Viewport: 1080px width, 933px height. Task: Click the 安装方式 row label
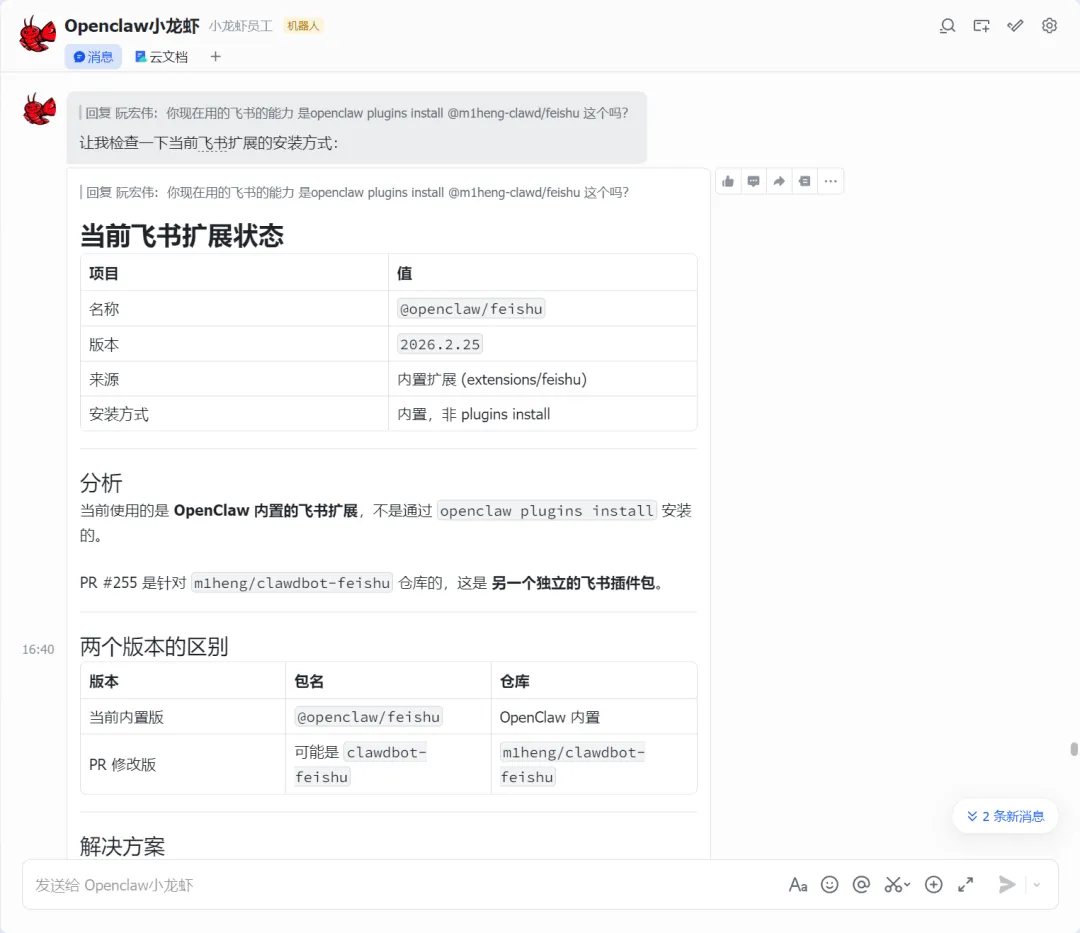pyautogui.click(x=118, y=415)
